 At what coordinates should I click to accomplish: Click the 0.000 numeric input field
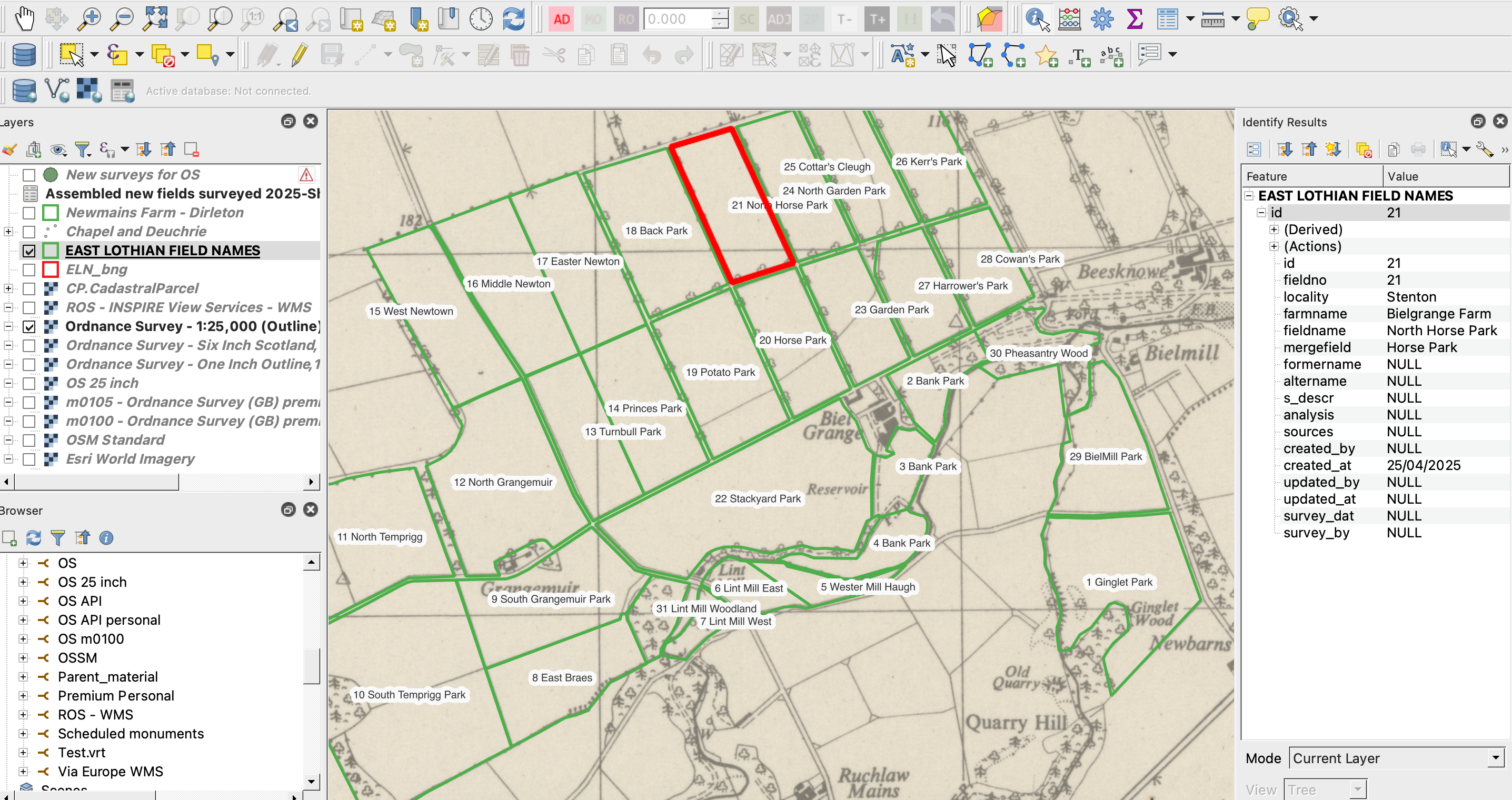click(x=678, y=19)
